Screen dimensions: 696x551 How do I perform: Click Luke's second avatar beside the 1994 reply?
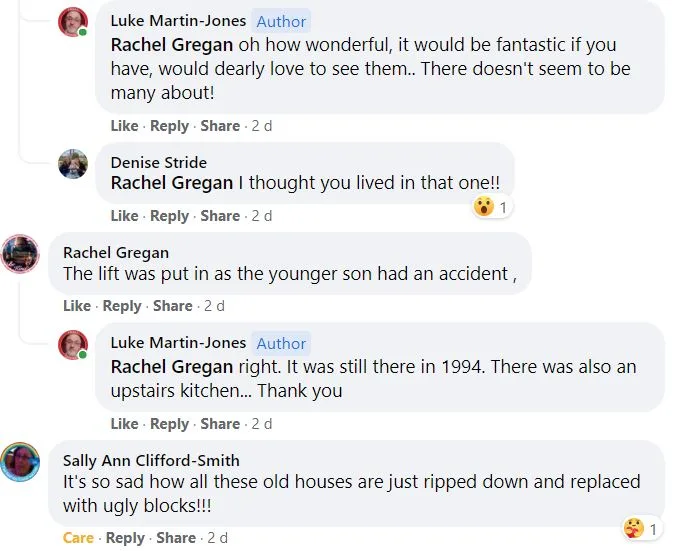point(73,345)
